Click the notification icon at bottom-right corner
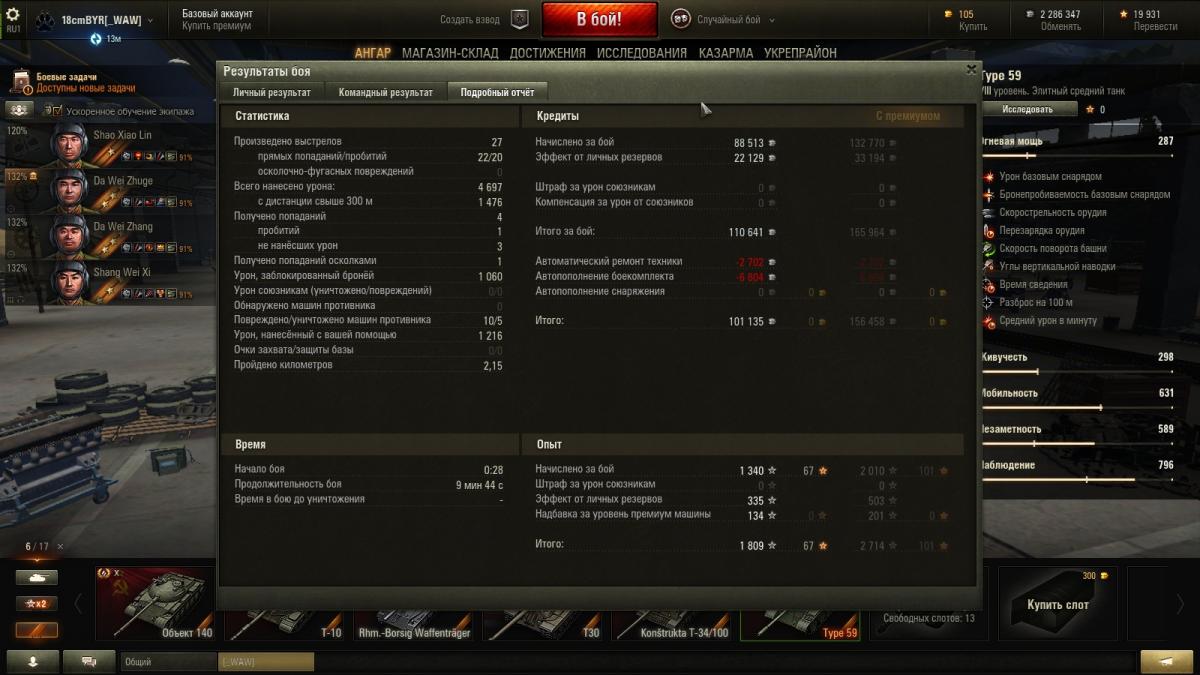1200x675 pixels. [1166, 661]
